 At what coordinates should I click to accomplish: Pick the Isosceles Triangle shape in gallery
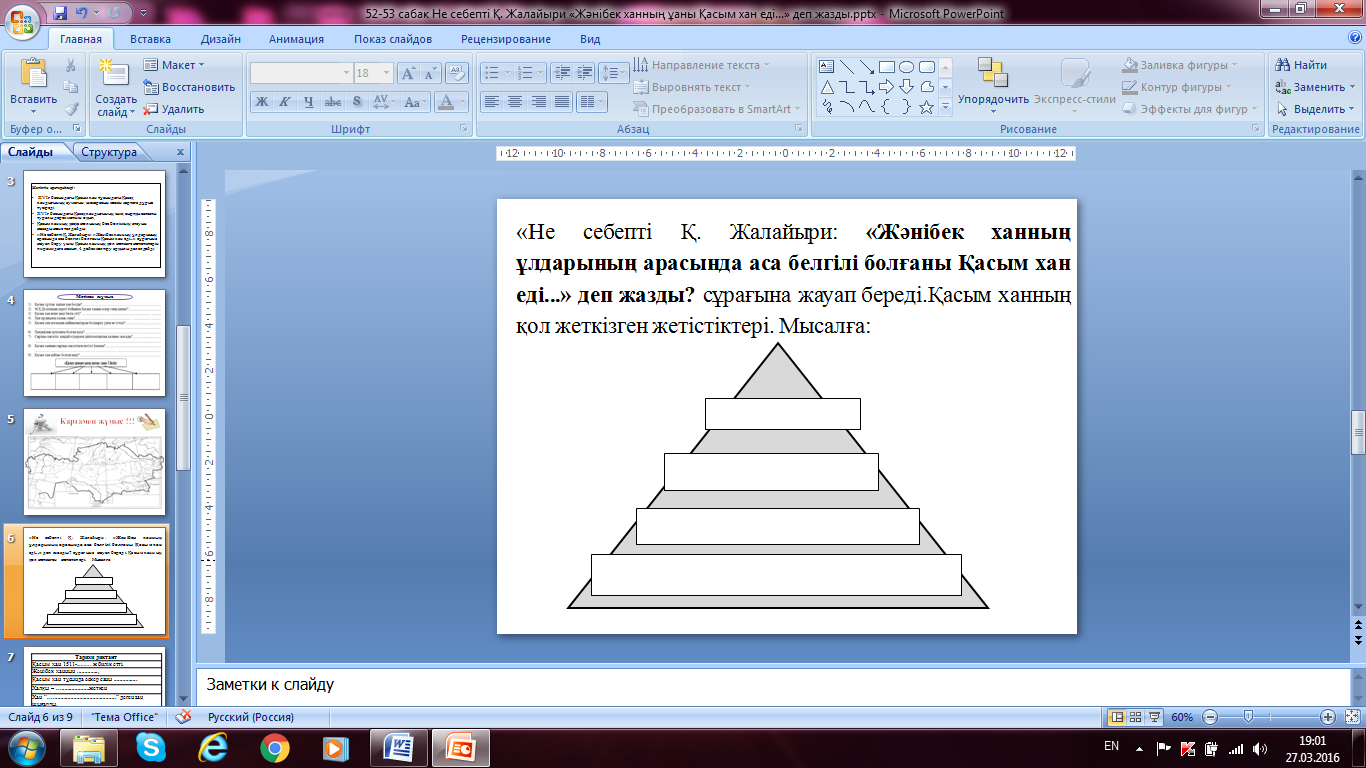(827, 87)
